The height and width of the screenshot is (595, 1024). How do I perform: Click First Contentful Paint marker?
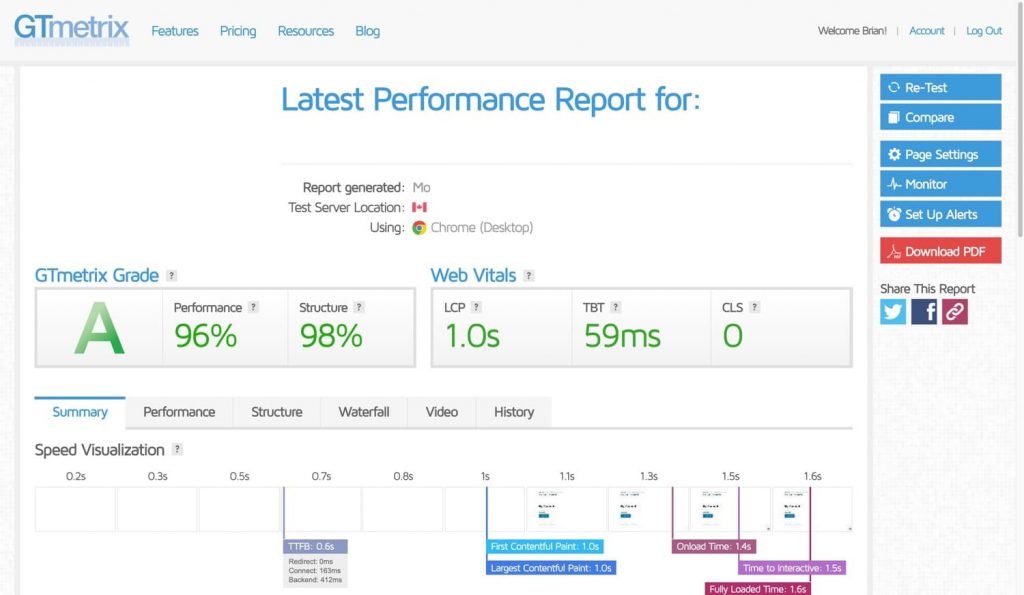545,546
